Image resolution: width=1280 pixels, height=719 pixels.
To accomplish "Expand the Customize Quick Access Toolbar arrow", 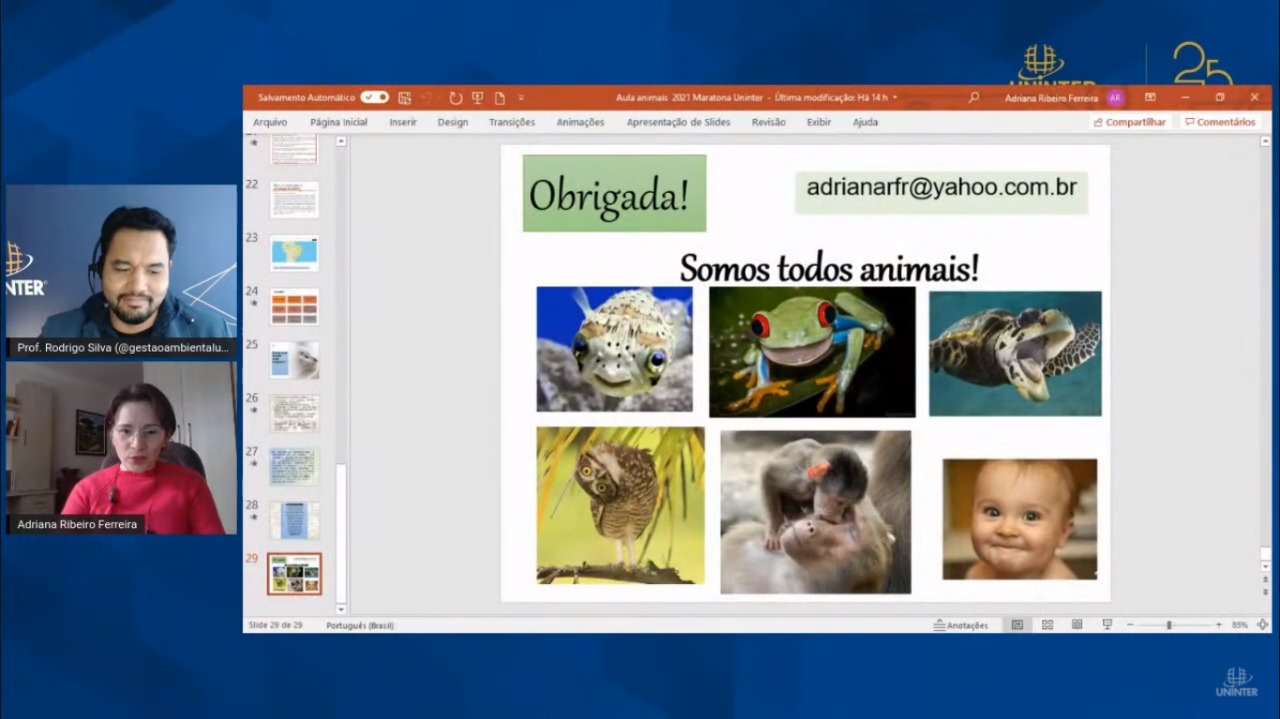I will pos(521,98).
